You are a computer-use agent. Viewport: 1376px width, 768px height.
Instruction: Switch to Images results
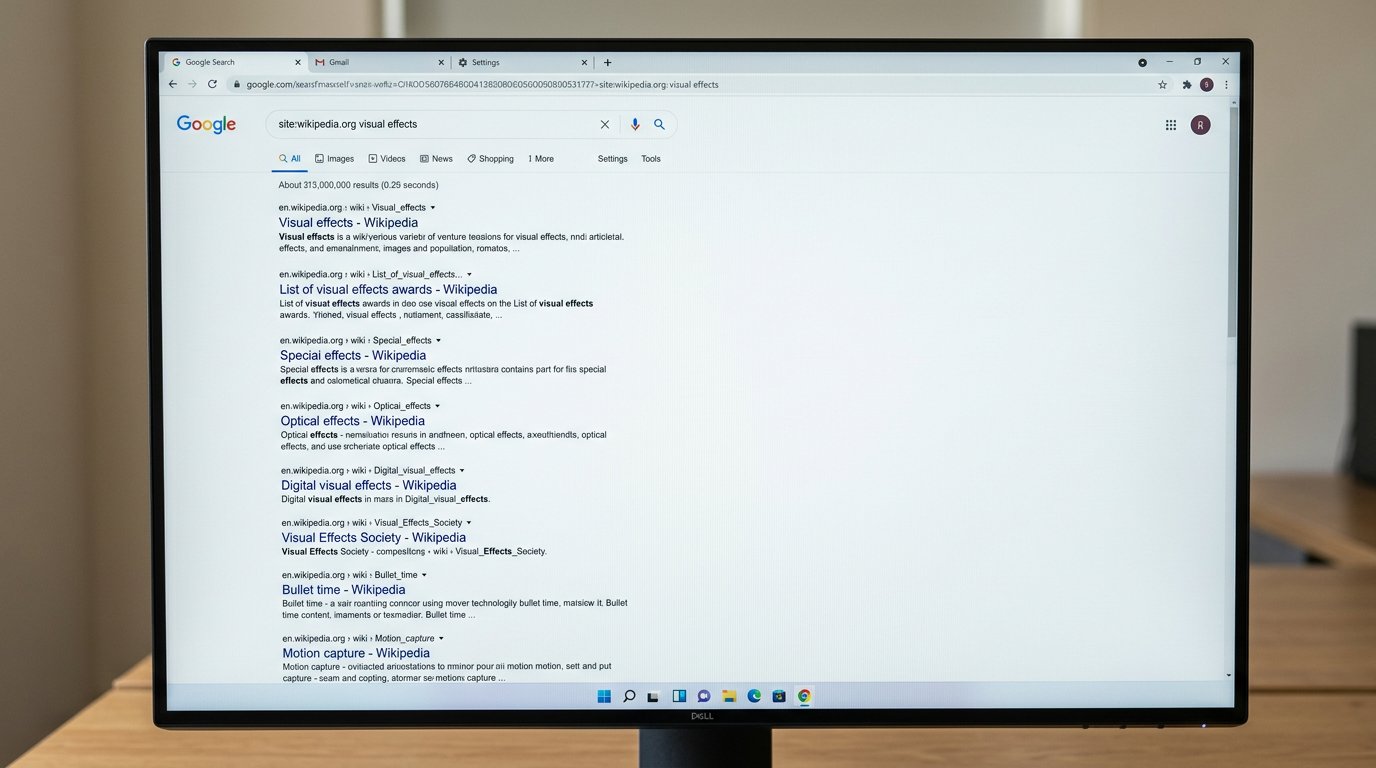point(334,159)
